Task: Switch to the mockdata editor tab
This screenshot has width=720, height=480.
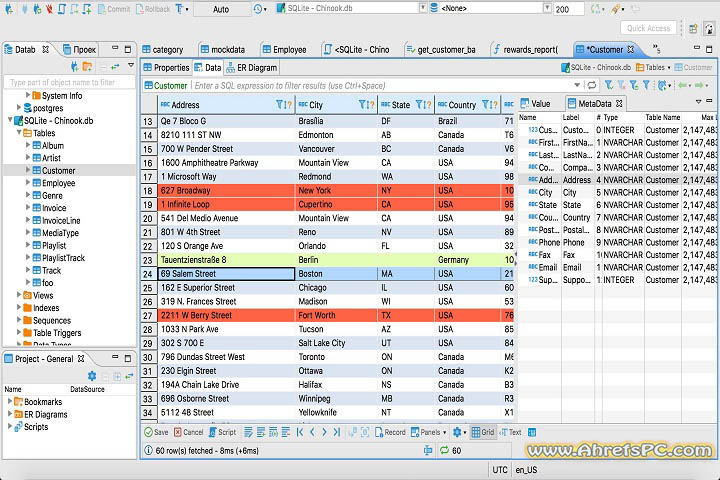Action: click(223, 50)
